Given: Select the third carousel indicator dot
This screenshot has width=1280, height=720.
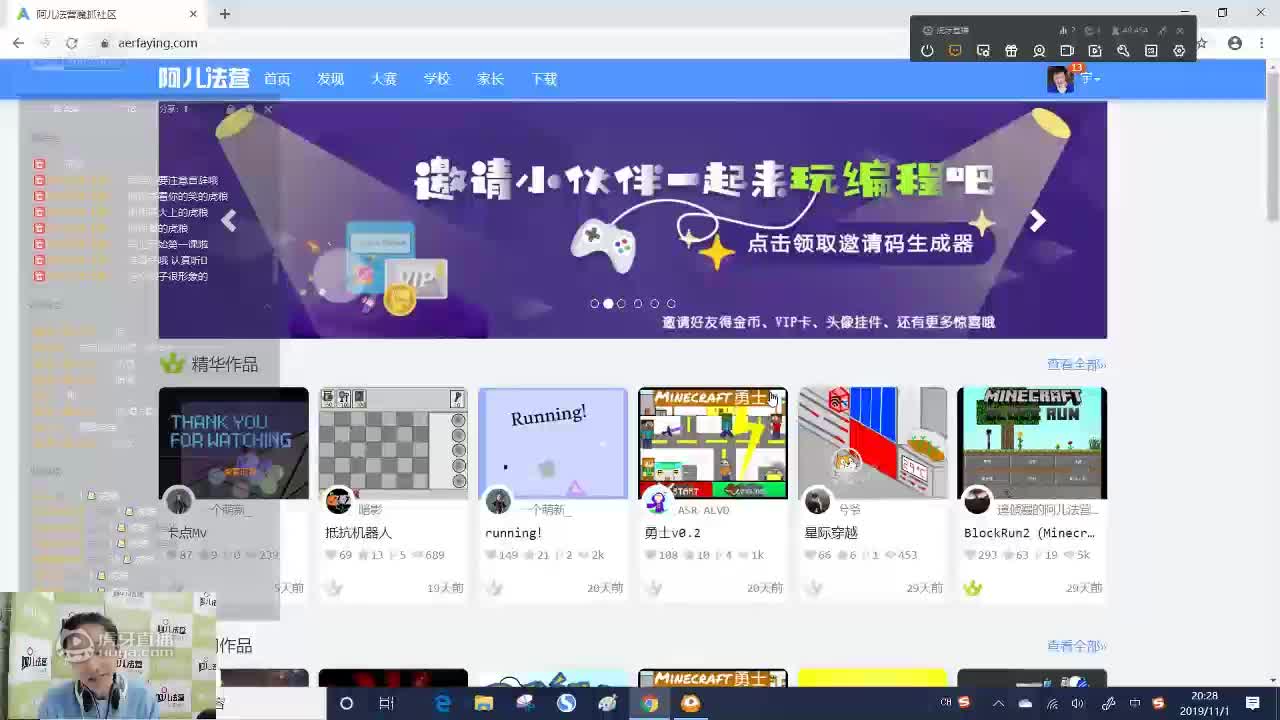Looking at the screenshot, I should coord(621,303).
